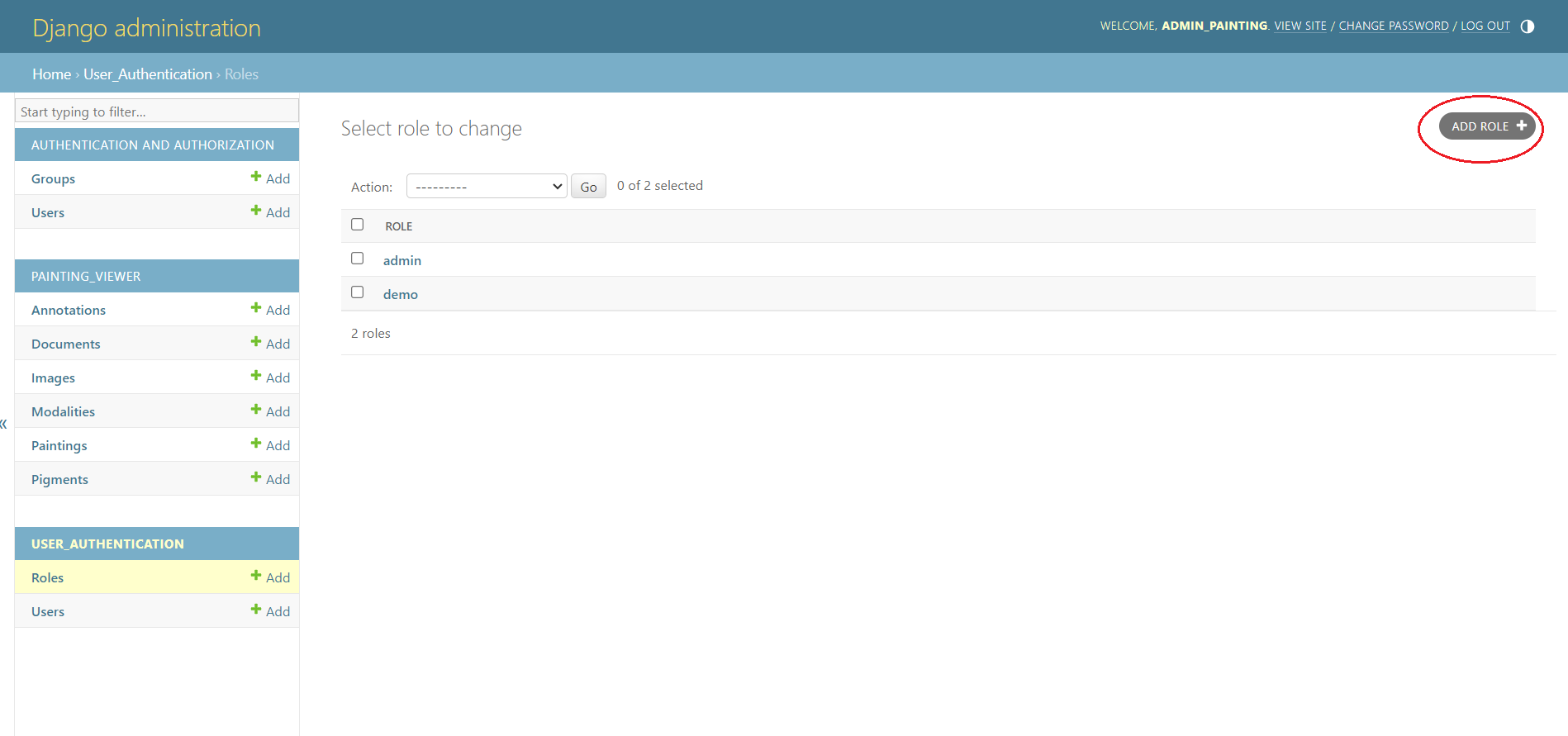Focus the sidebar 'Start typing to filter' field
Screen dimensions: 1568x736
click(x=157, y=112)
